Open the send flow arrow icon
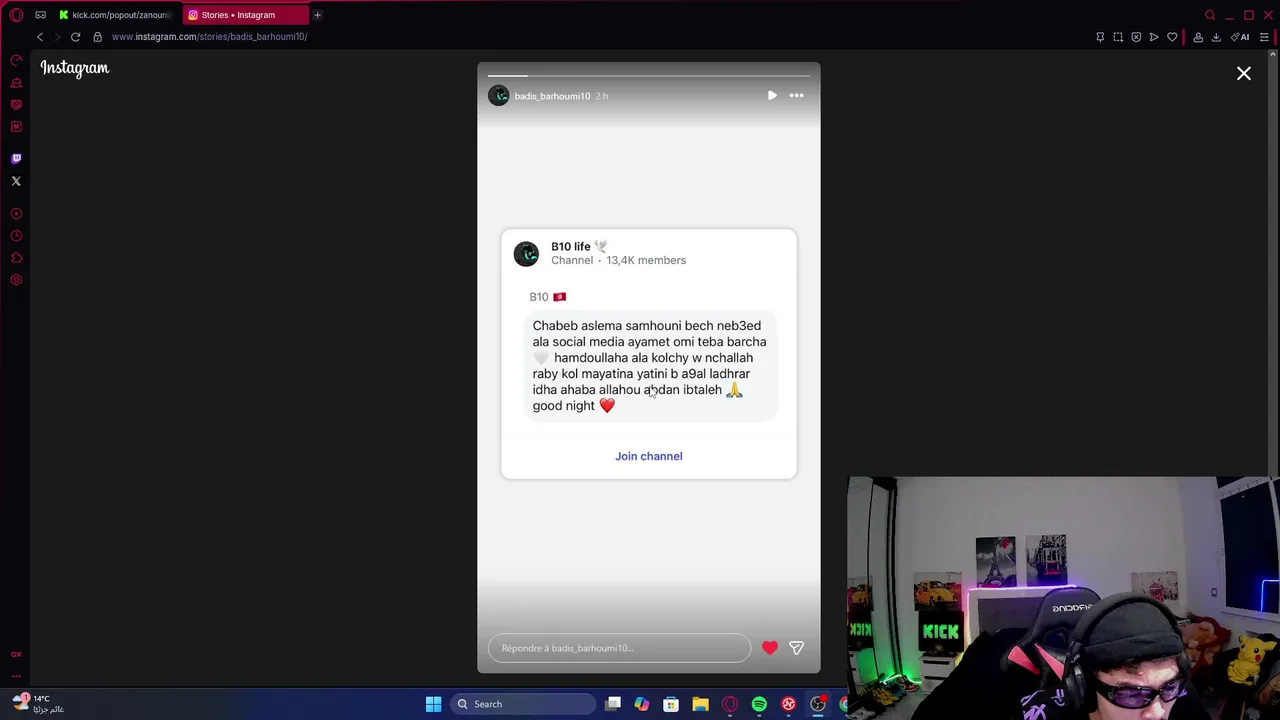Viewport: 1280px width, 720px height. point(1154,37)
